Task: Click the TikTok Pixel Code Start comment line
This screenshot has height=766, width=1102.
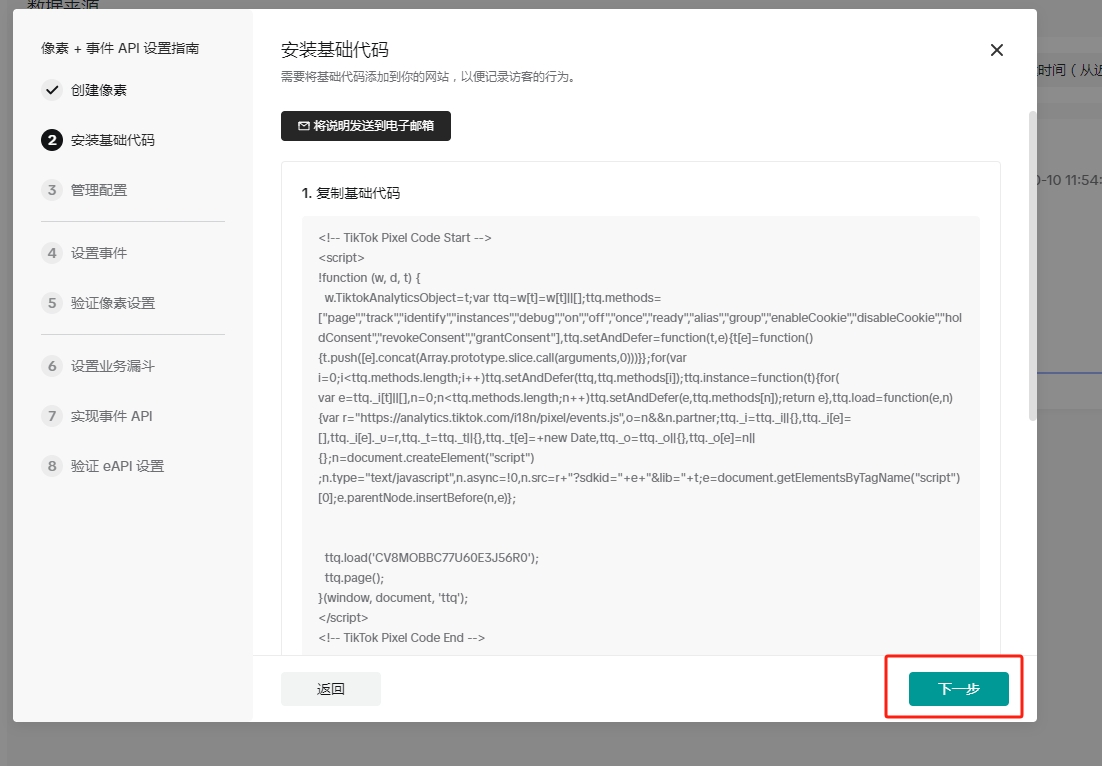Action: (405, 238)
